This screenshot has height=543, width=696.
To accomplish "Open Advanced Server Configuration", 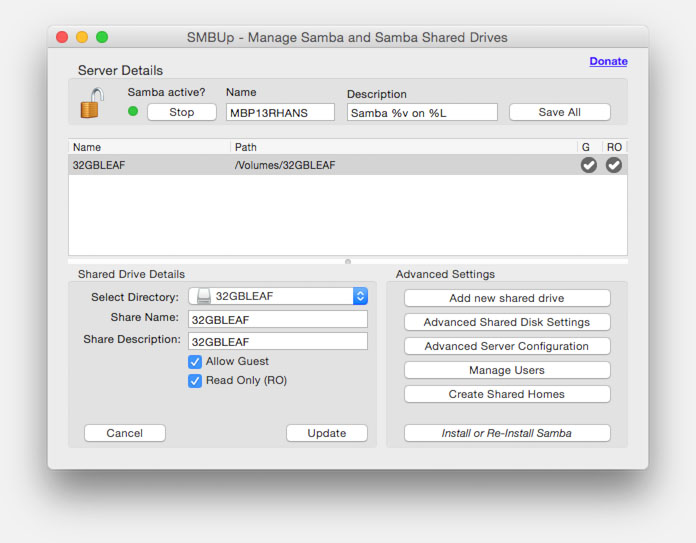I will click(x=507, y=346).
